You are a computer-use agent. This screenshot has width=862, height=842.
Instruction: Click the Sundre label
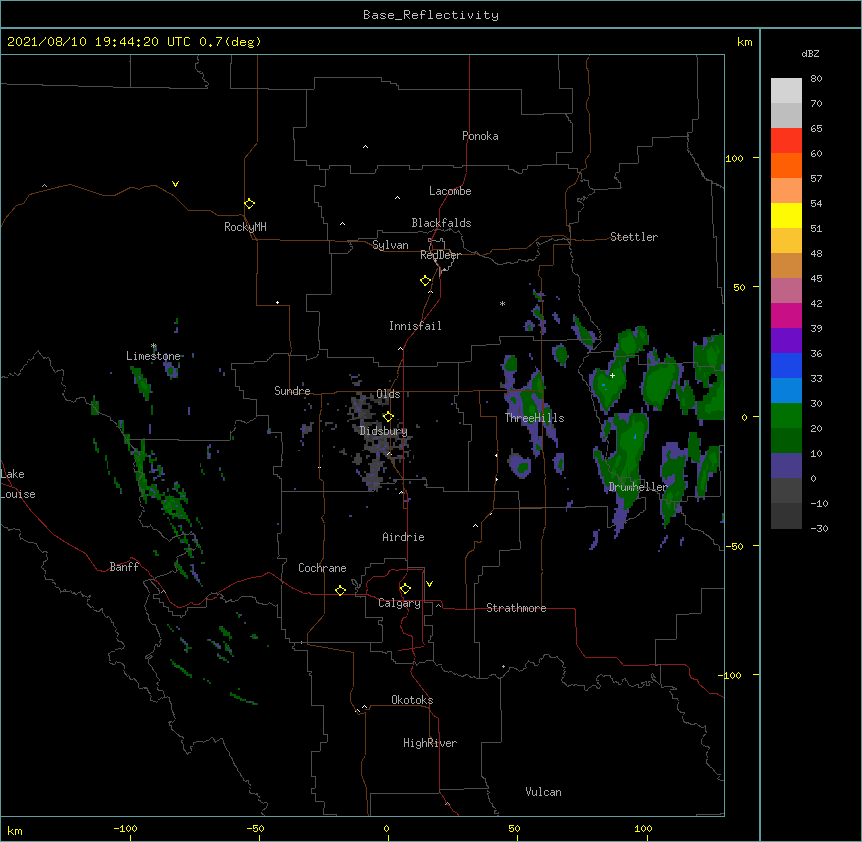292,391
